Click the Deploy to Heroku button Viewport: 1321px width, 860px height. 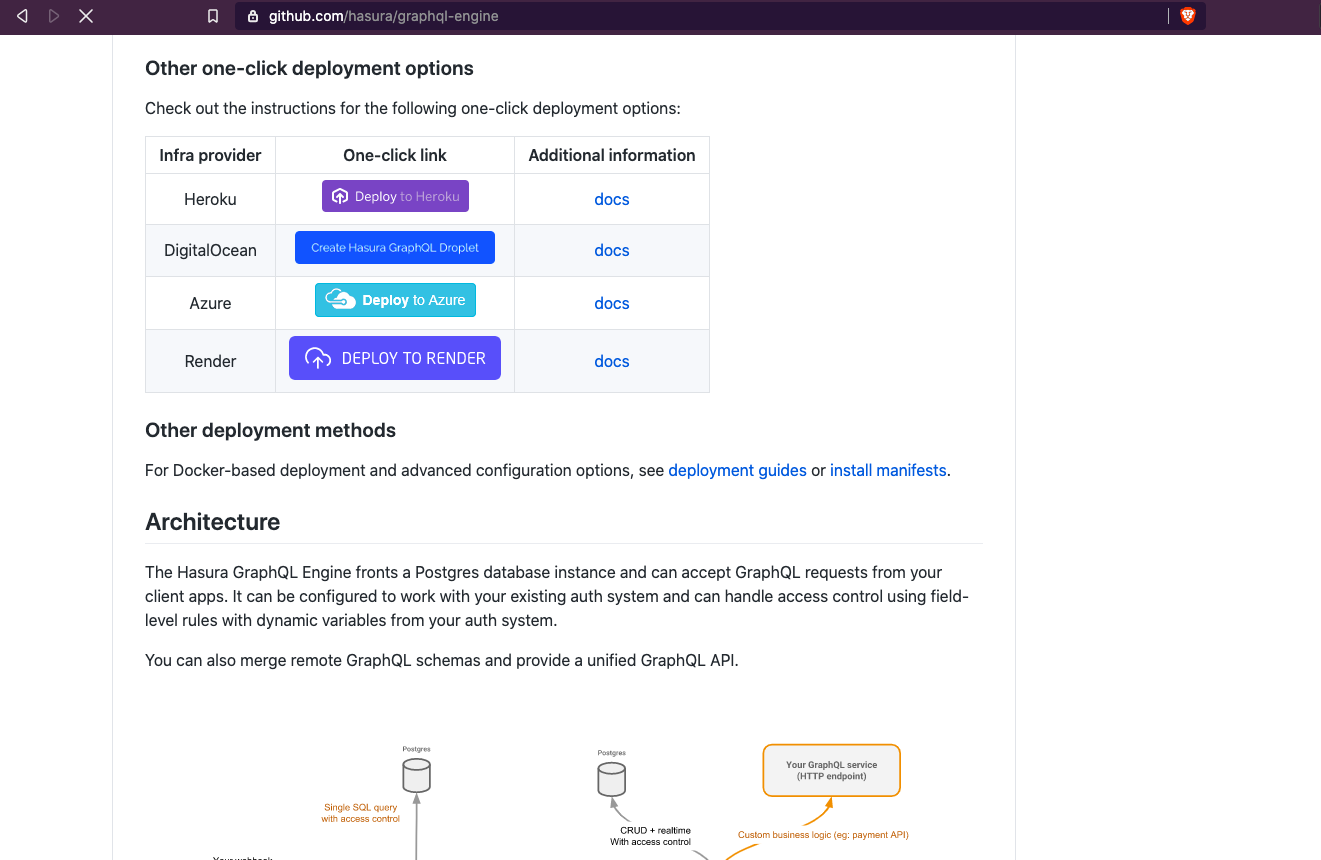(395, 196)
